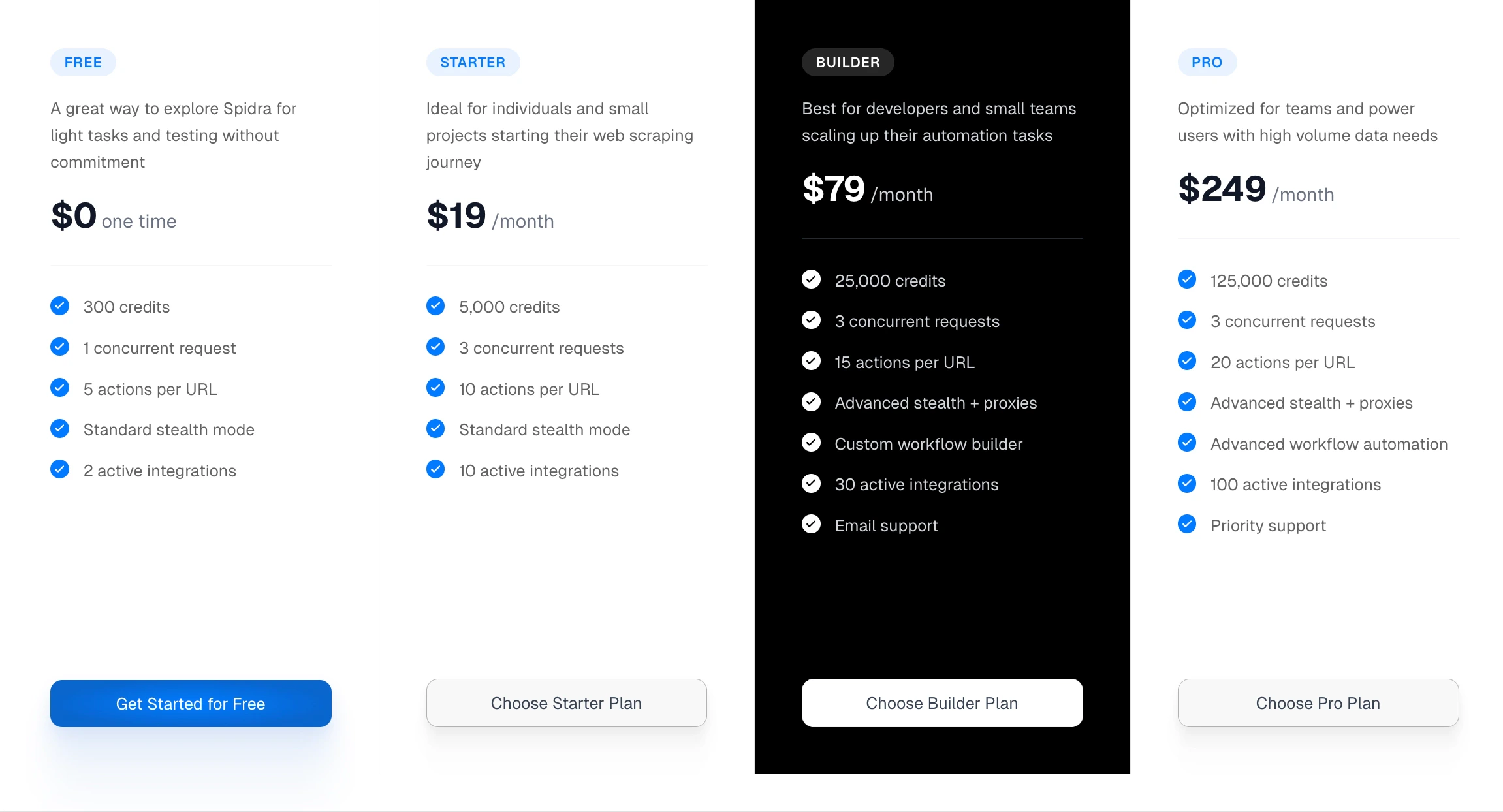Click the checkmark next to Priority support
This screenshot has width=1503, height=812.
[1186, 524]
